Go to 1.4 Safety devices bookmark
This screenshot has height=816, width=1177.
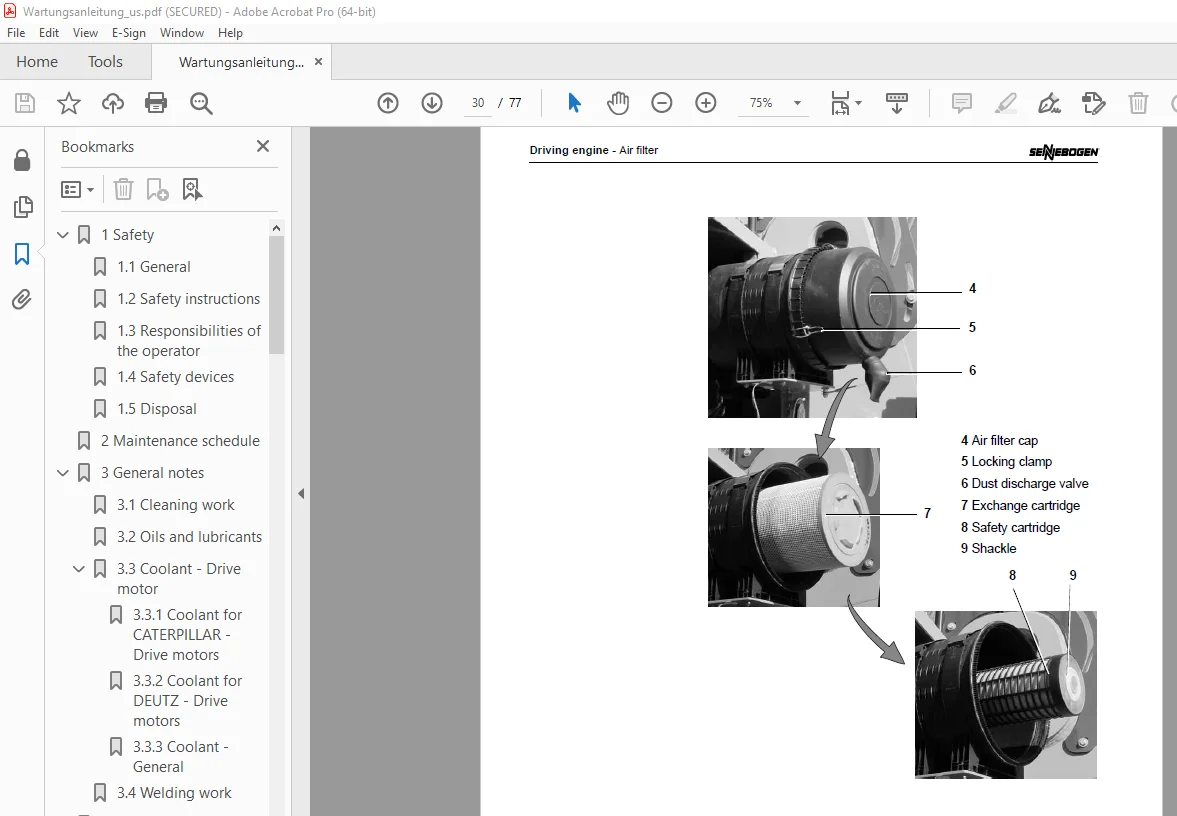(x=175, y=377)
